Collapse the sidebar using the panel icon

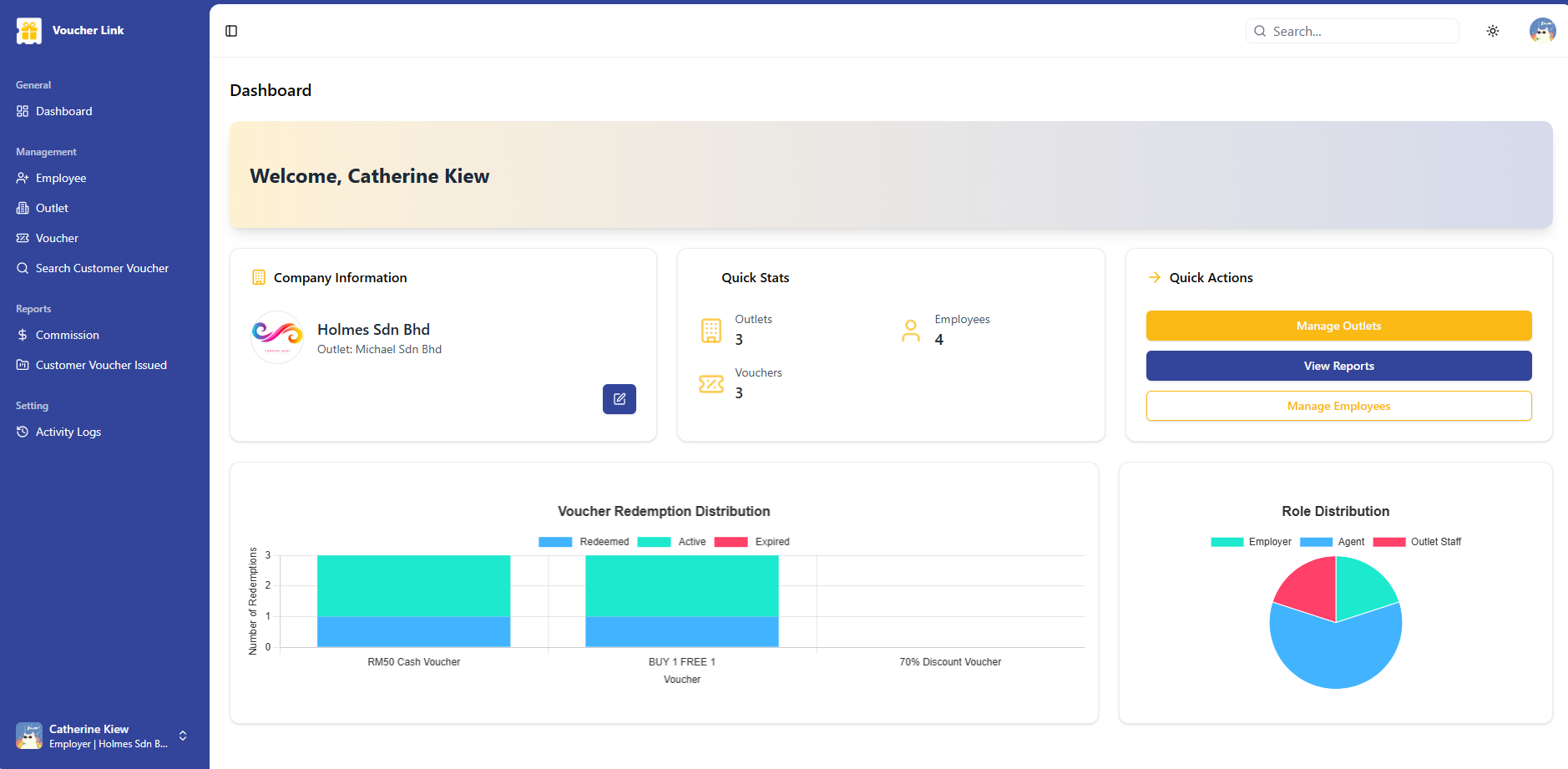[231, 31]
